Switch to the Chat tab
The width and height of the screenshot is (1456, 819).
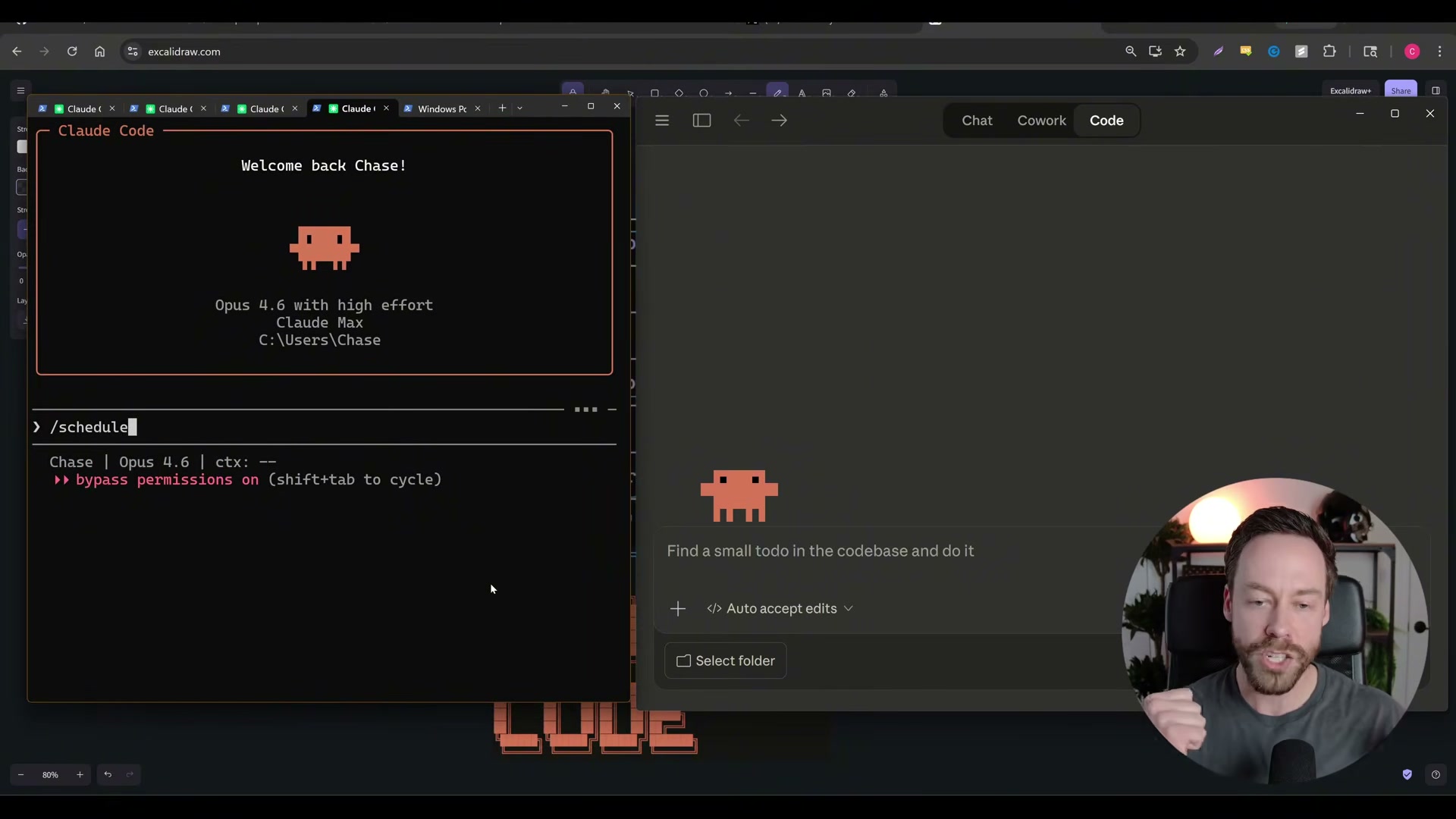[x=977, y=121]
